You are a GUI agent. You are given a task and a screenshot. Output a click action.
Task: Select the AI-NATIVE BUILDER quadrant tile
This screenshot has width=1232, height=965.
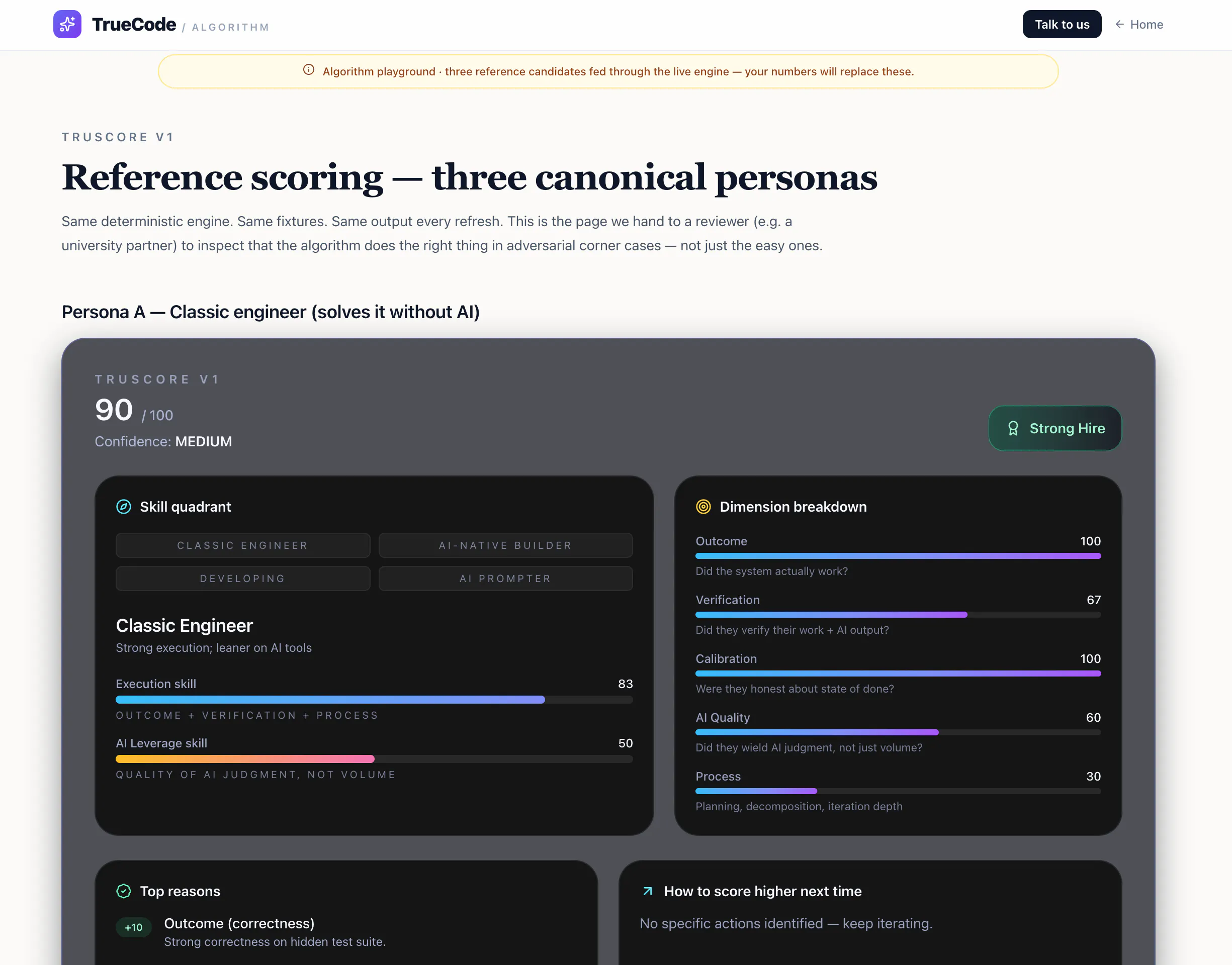pos(506,545)
